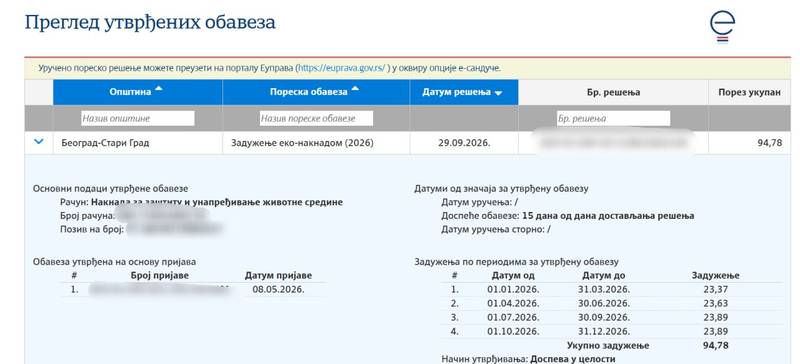Click the Задужење column heading
800x364 pixels.
(715, 276)
